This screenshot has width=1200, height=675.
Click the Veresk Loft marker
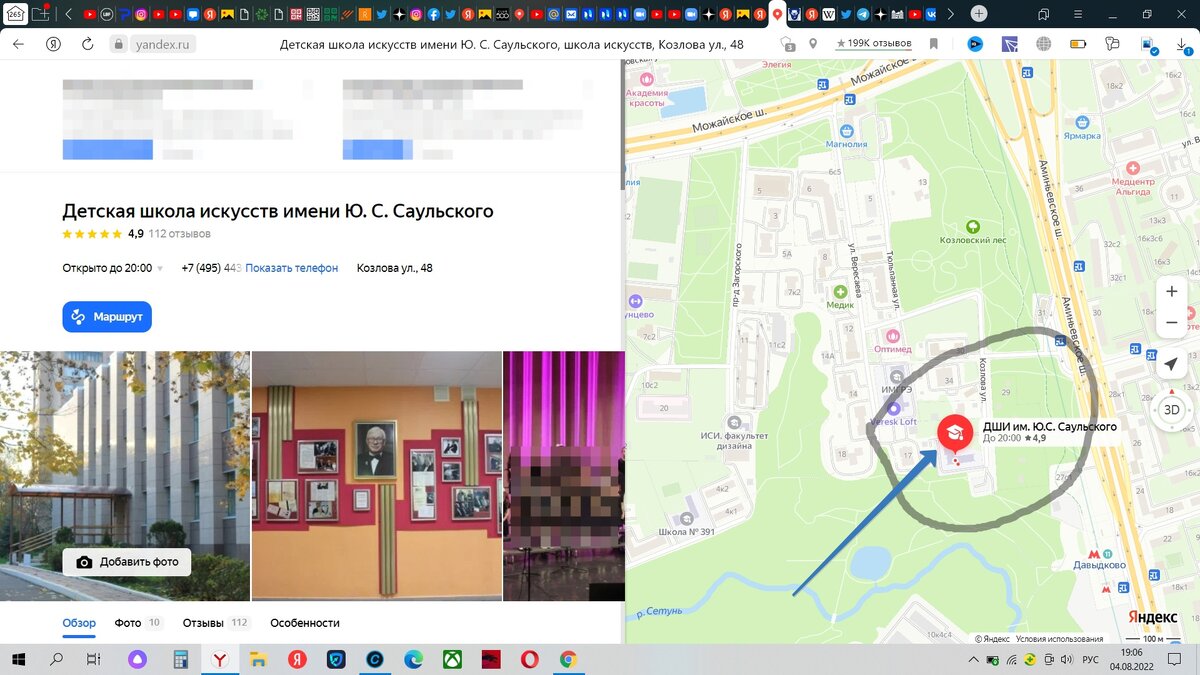tap(894, 408)
